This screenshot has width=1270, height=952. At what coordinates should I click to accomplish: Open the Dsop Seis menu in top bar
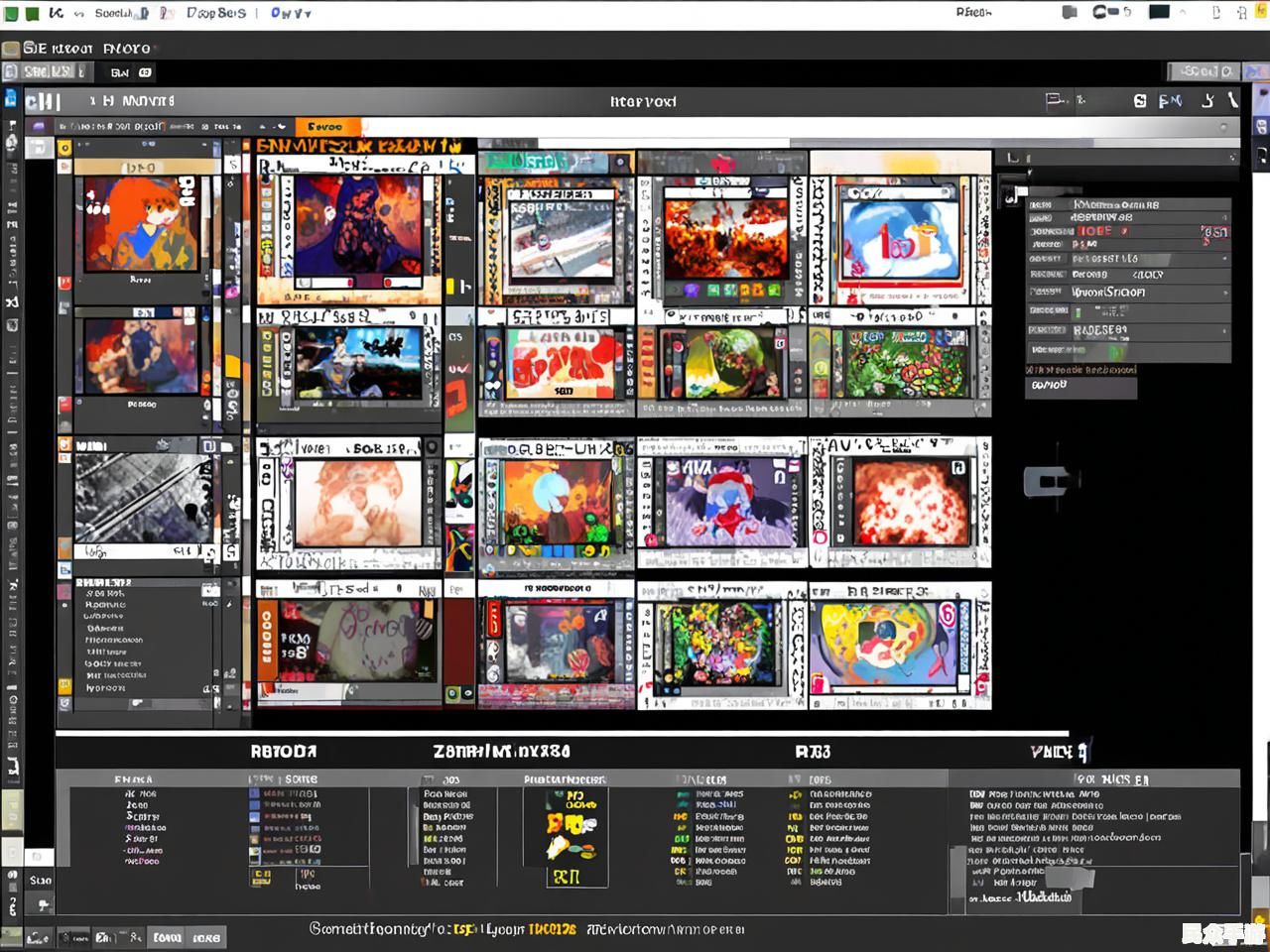pyautogui.click(x=215, y=13)
